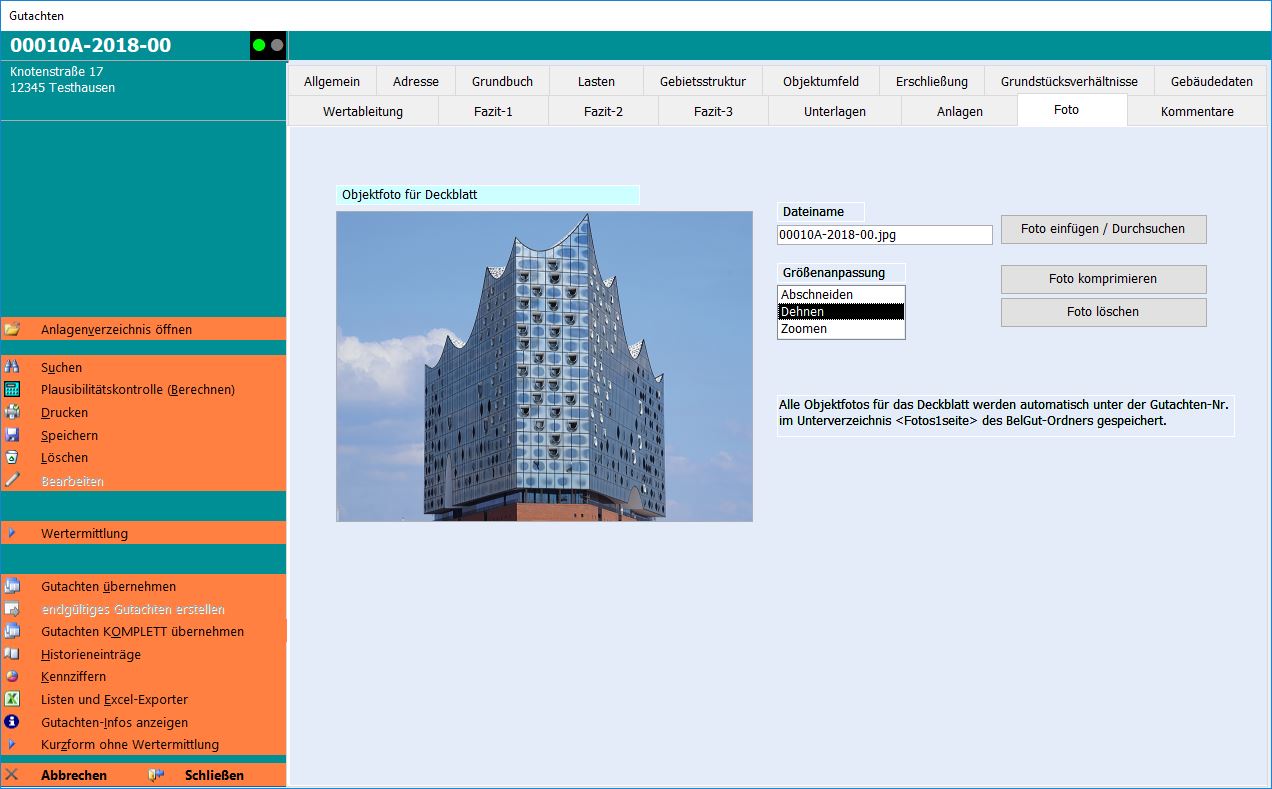Click the pencil icon next to Bearbeiten

tap(12, 480)
